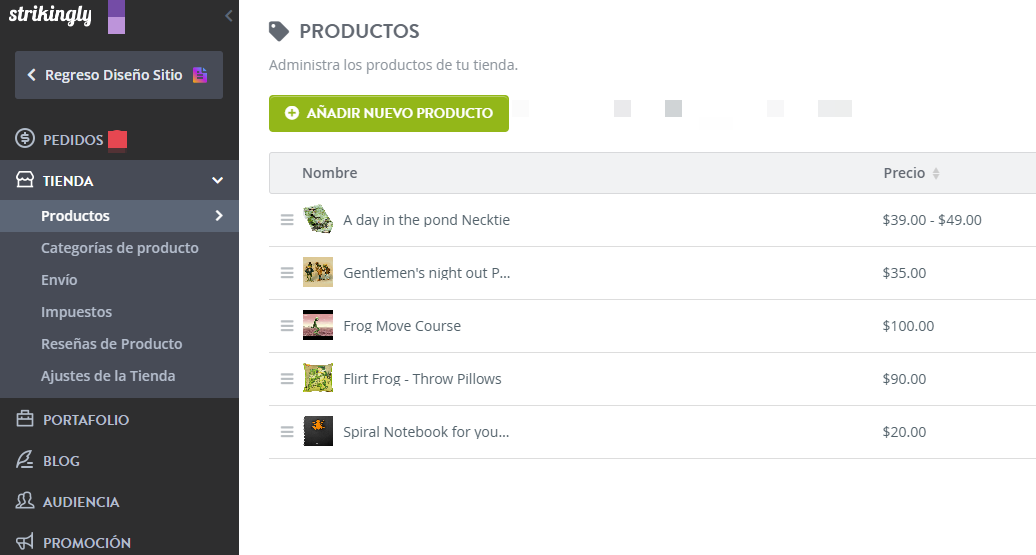
Task: Click the Blog quill icon
Action: click(25, 460)
